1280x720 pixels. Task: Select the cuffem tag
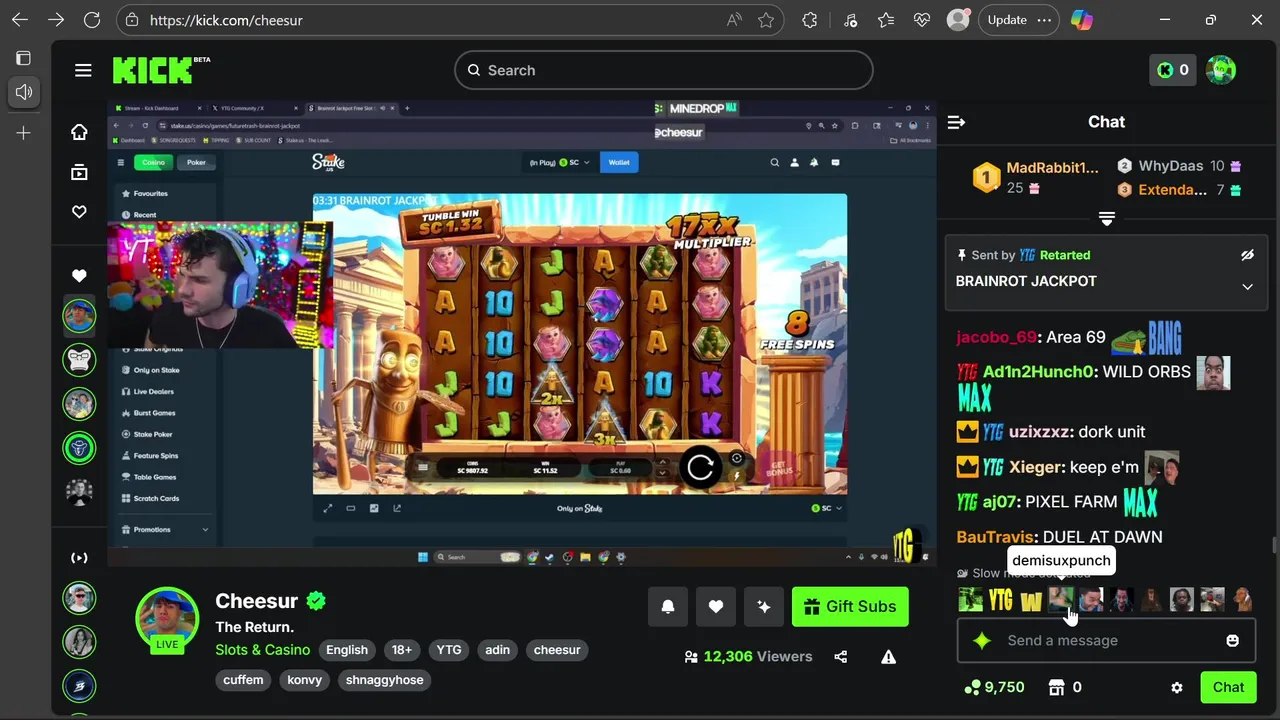[243, 680]
